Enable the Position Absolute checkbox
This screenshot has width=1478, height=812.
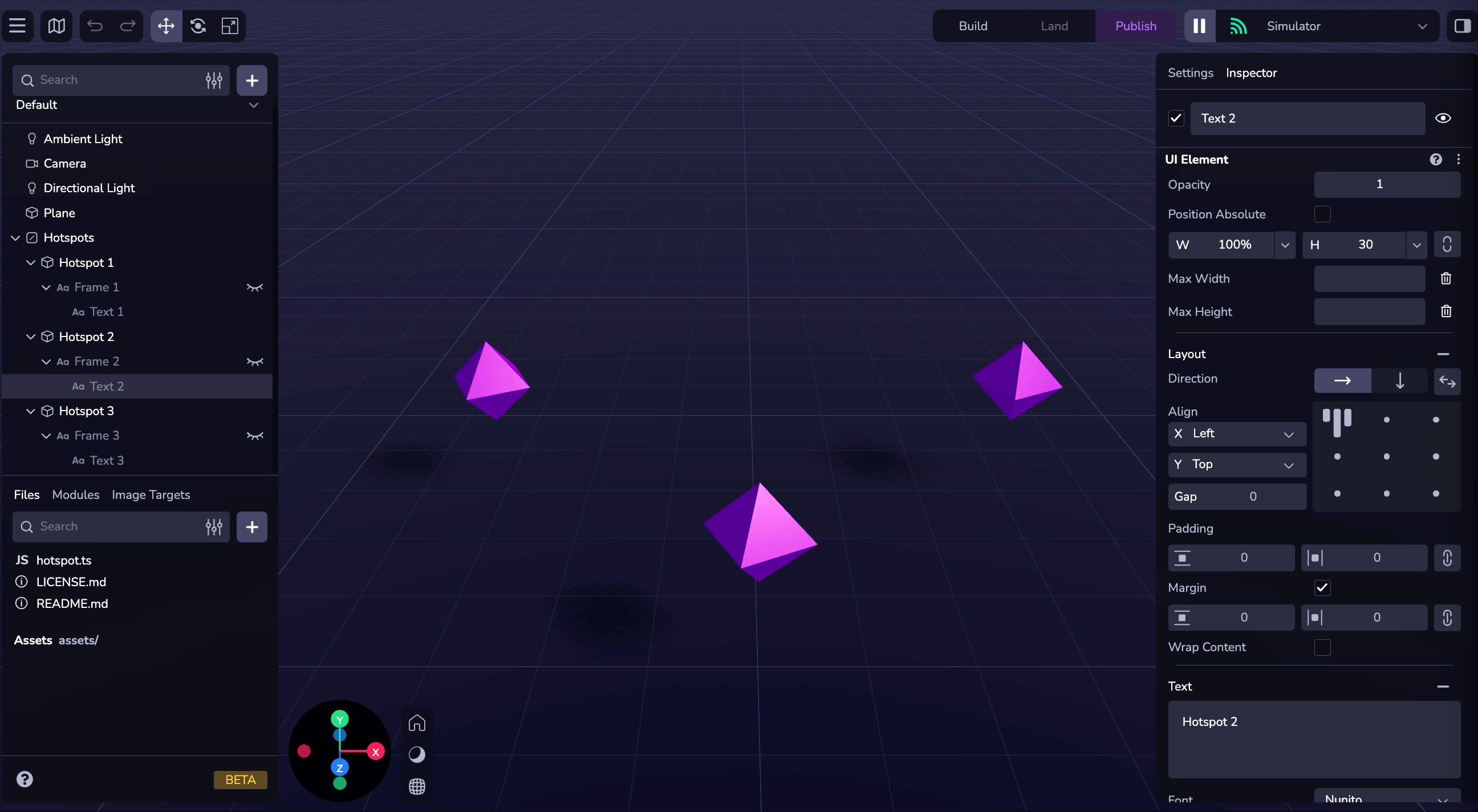pyautogui.click(x=1322, y=214)
